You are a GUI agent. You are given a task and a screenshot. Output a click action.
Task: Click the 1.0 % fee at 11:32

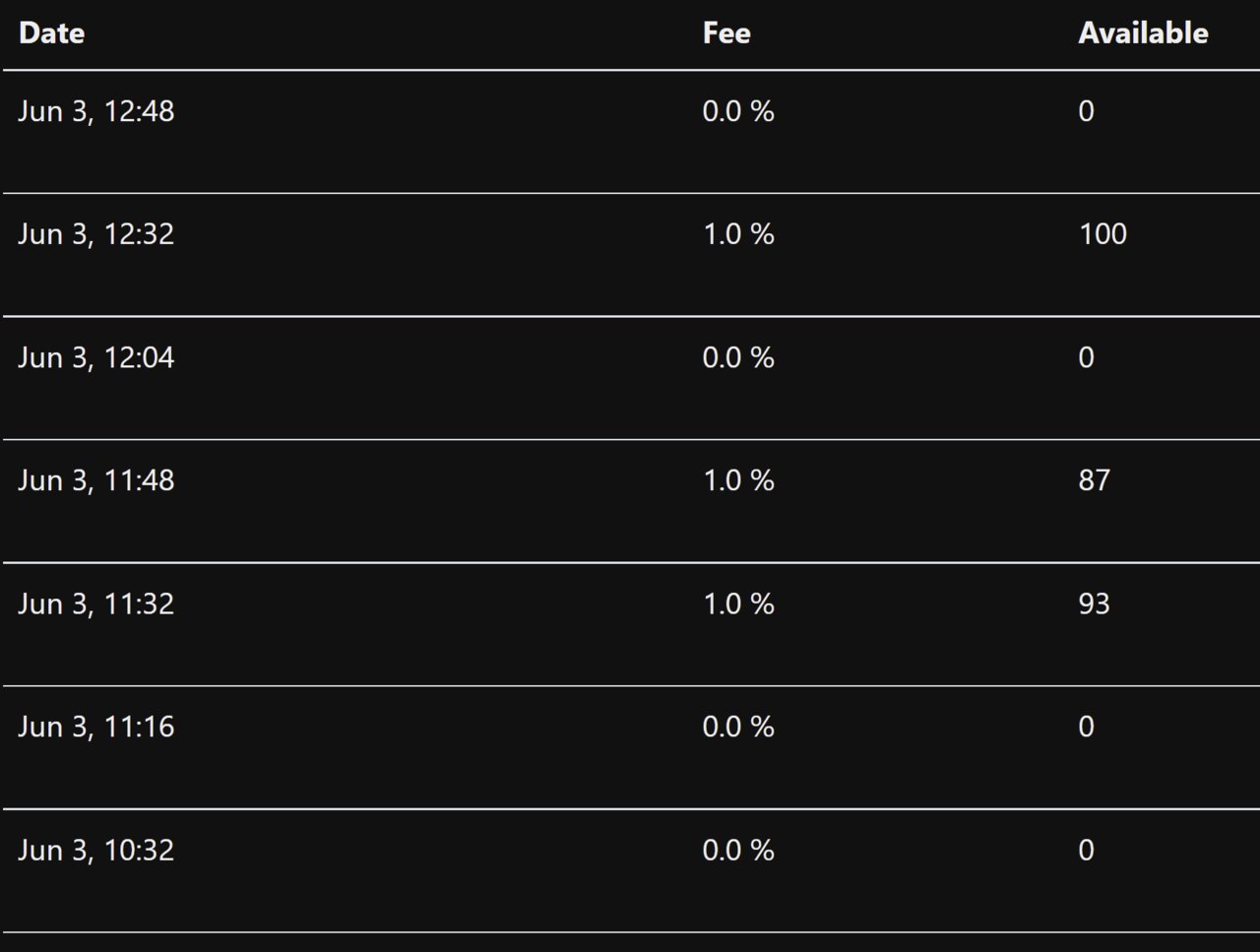[738, 603]
